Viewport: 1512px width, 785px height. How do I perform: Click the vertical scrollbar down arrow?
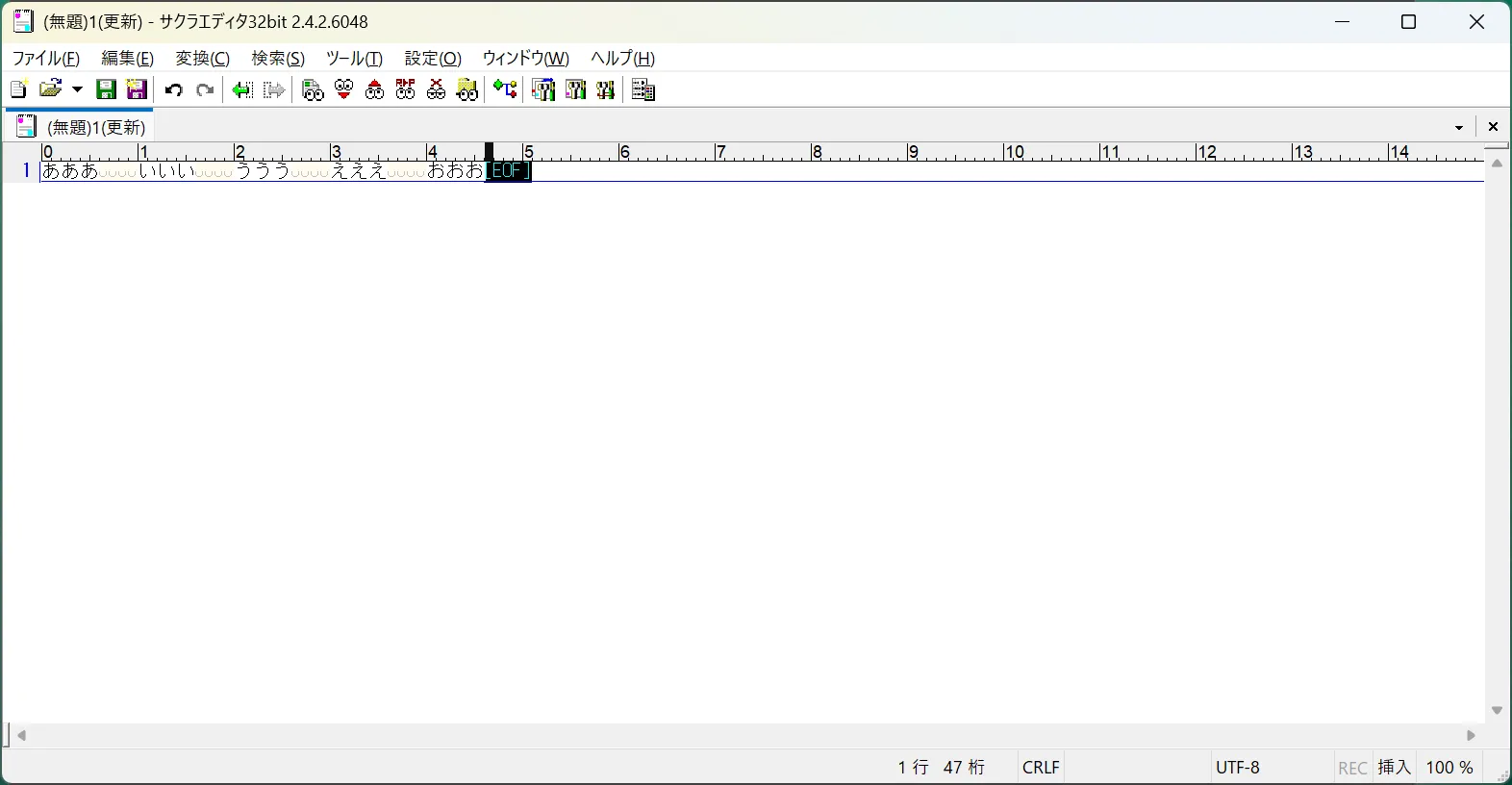1497,711
